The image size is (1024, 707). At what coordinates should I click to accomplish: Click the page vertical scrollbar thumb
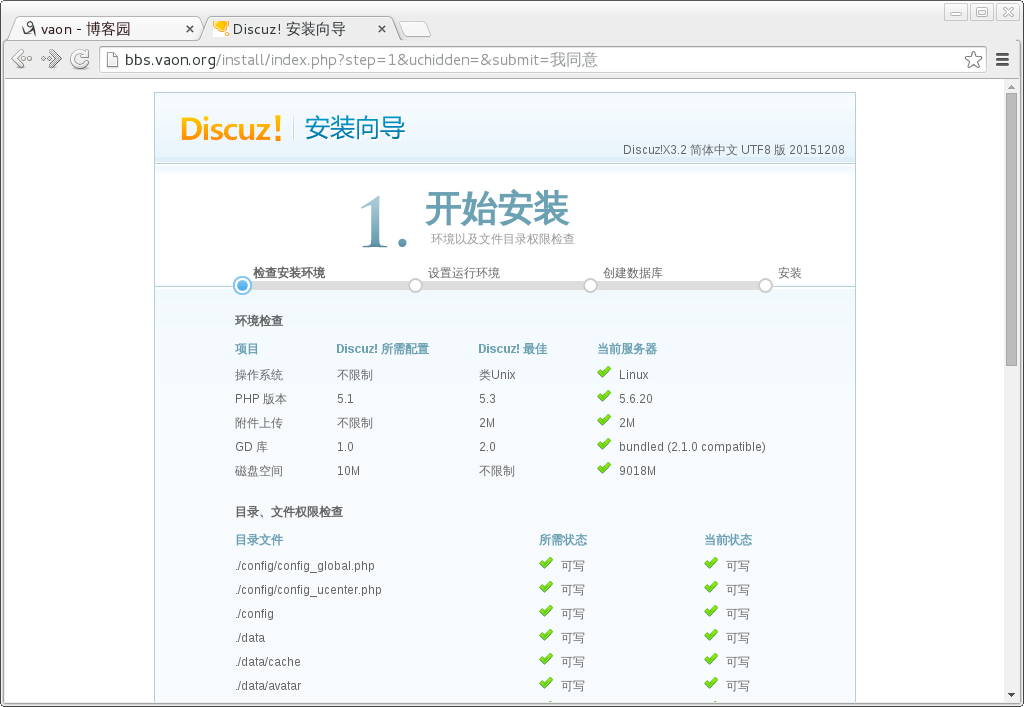coord(1011,228)
